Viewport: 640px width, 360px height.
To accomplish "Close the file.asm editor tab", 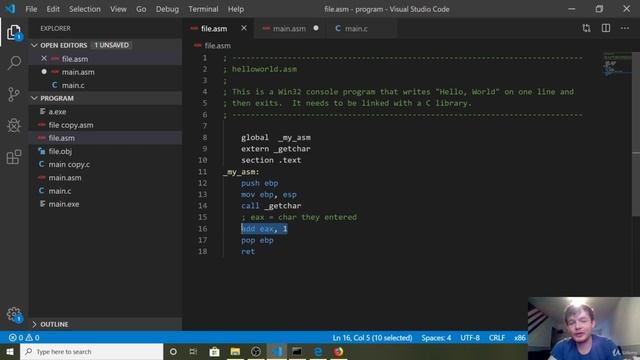I will click(244, 28).
